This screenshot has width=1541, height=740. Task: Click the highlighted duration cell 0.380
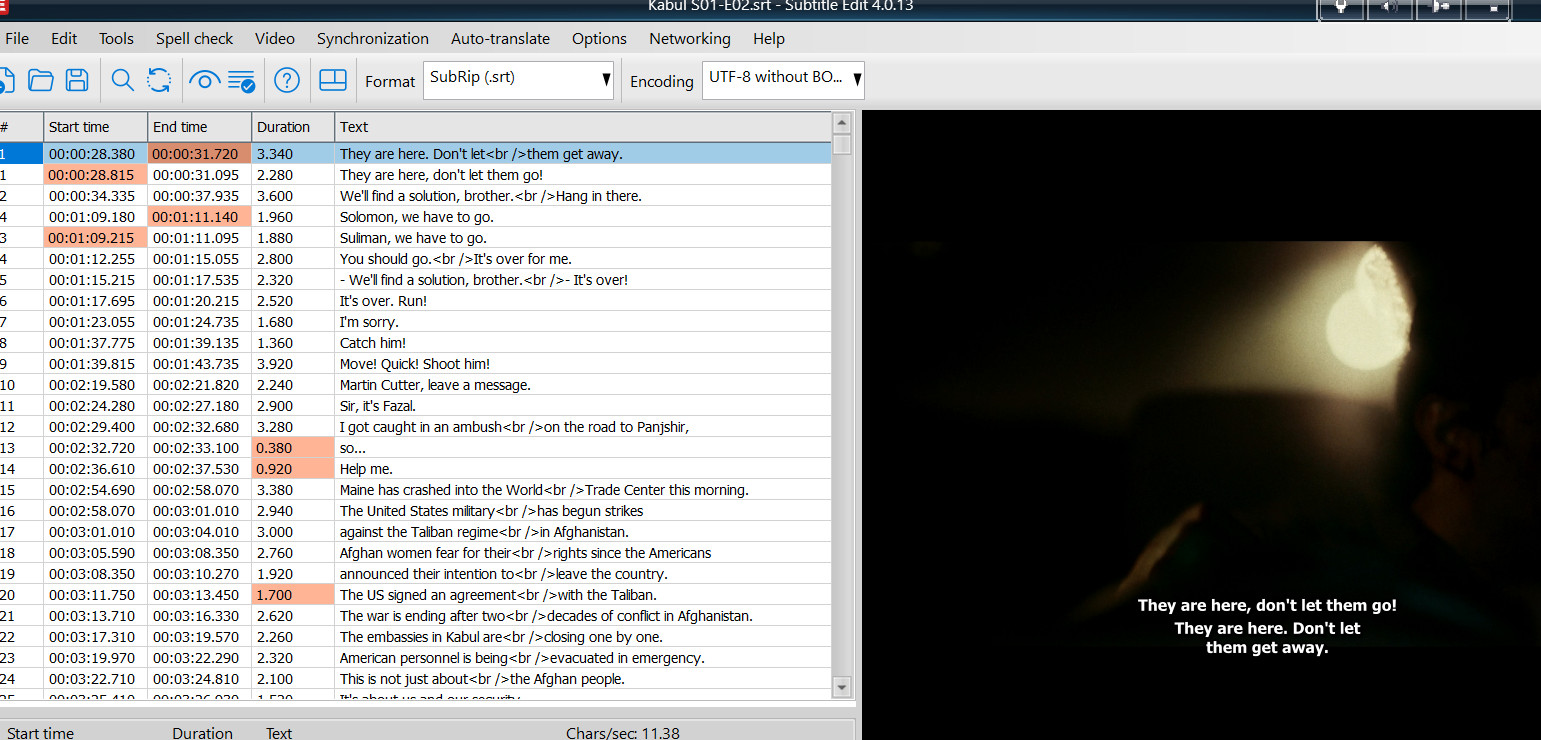(x=293, y=448)
